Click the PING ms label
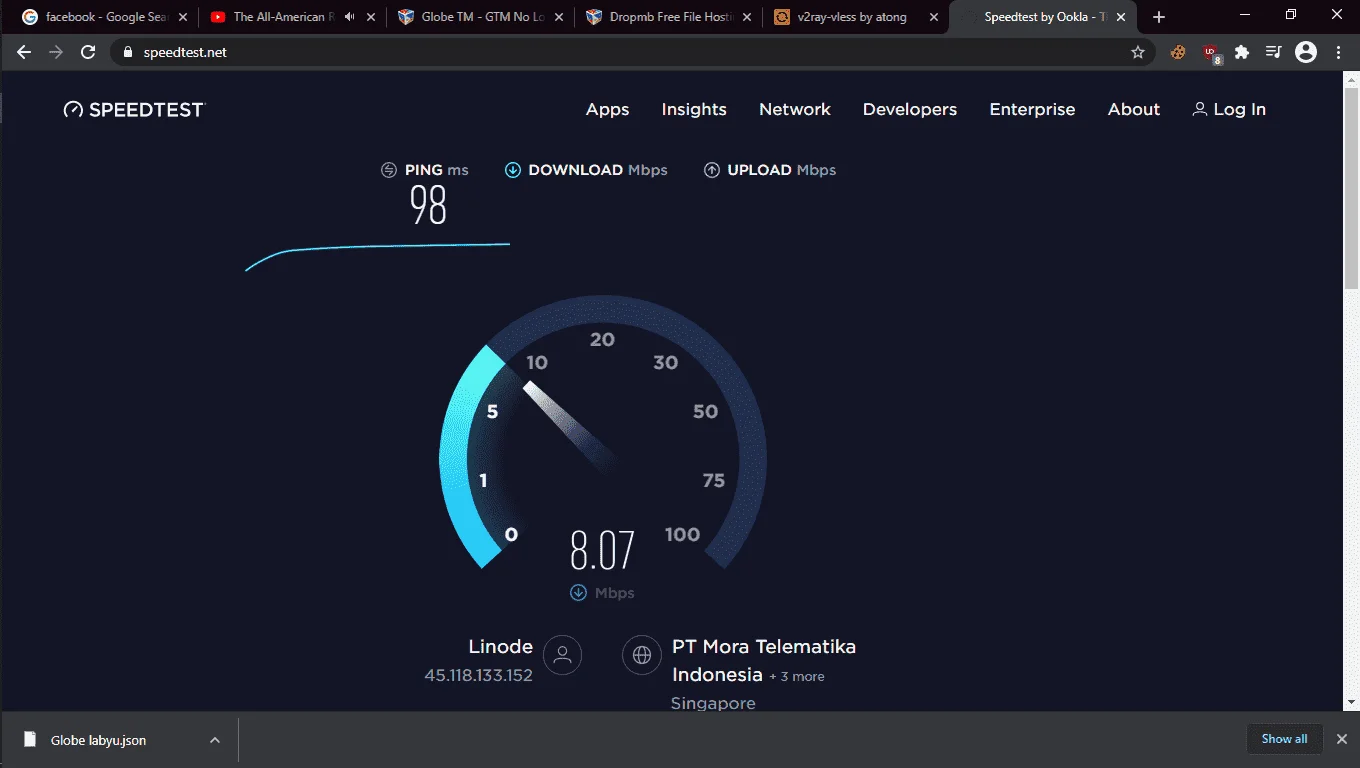The width and height of the screenshot is (1360, 768). pyautogui.click(x=437, y=170)
